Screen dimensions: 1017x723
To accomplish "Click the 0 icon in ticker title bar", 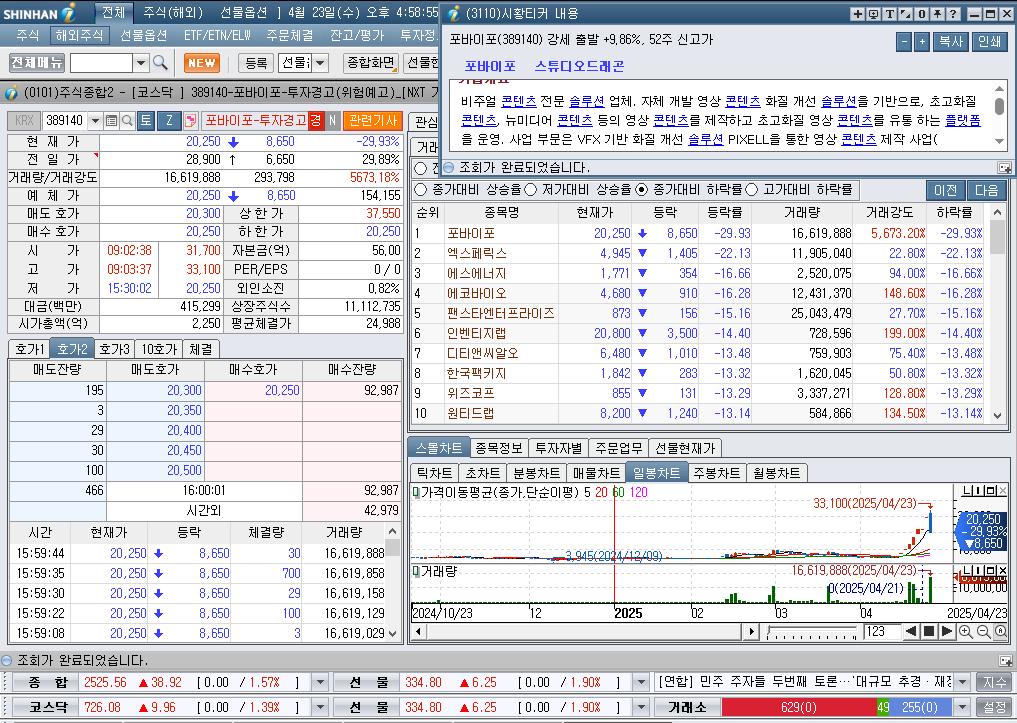I will point(921,14).
